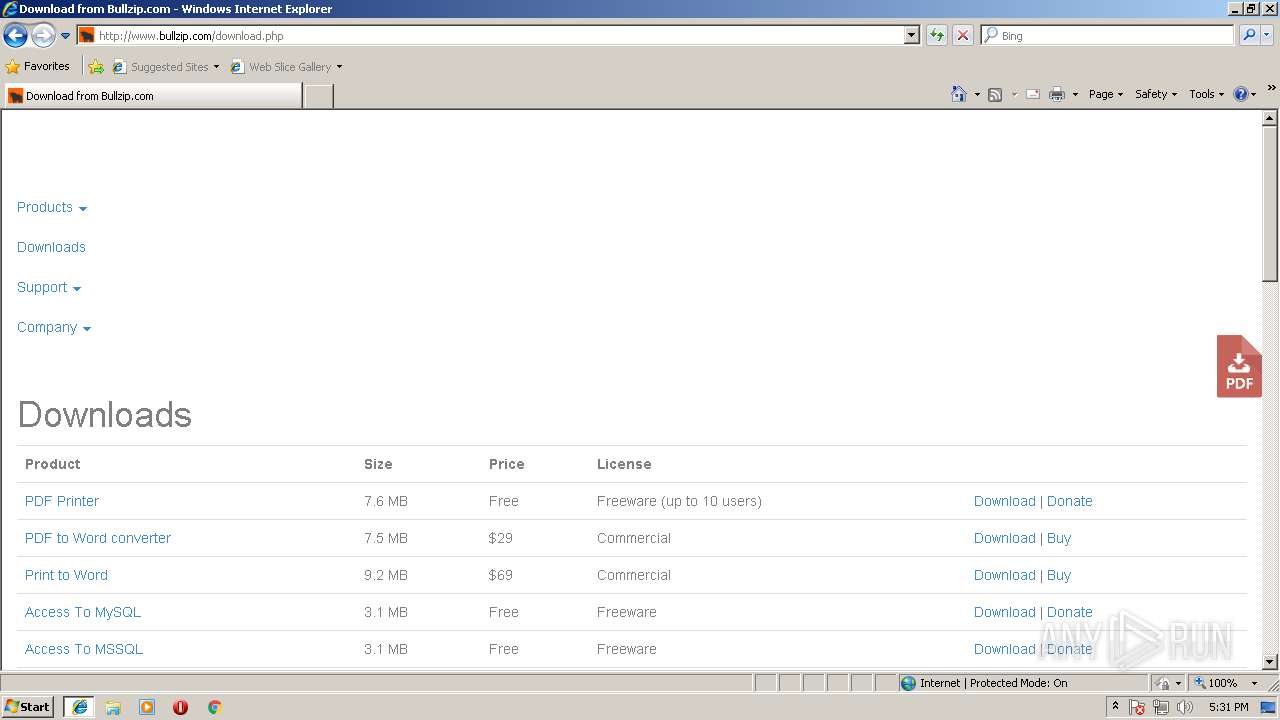This screenshot has height=720, width=1280.
Task: Click the Action Center flag tray icon
Action: [1137, 707]
